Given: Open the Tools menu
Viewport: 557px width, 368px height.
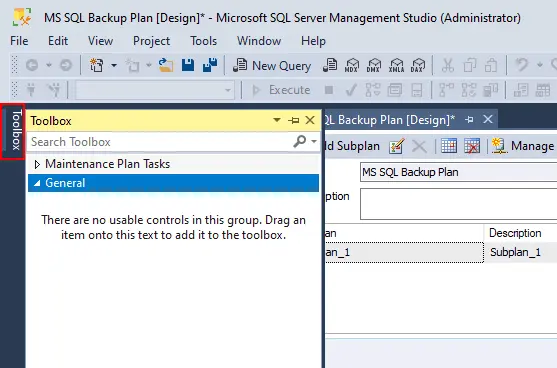Looking at the screenshot, I should [203, 41].
